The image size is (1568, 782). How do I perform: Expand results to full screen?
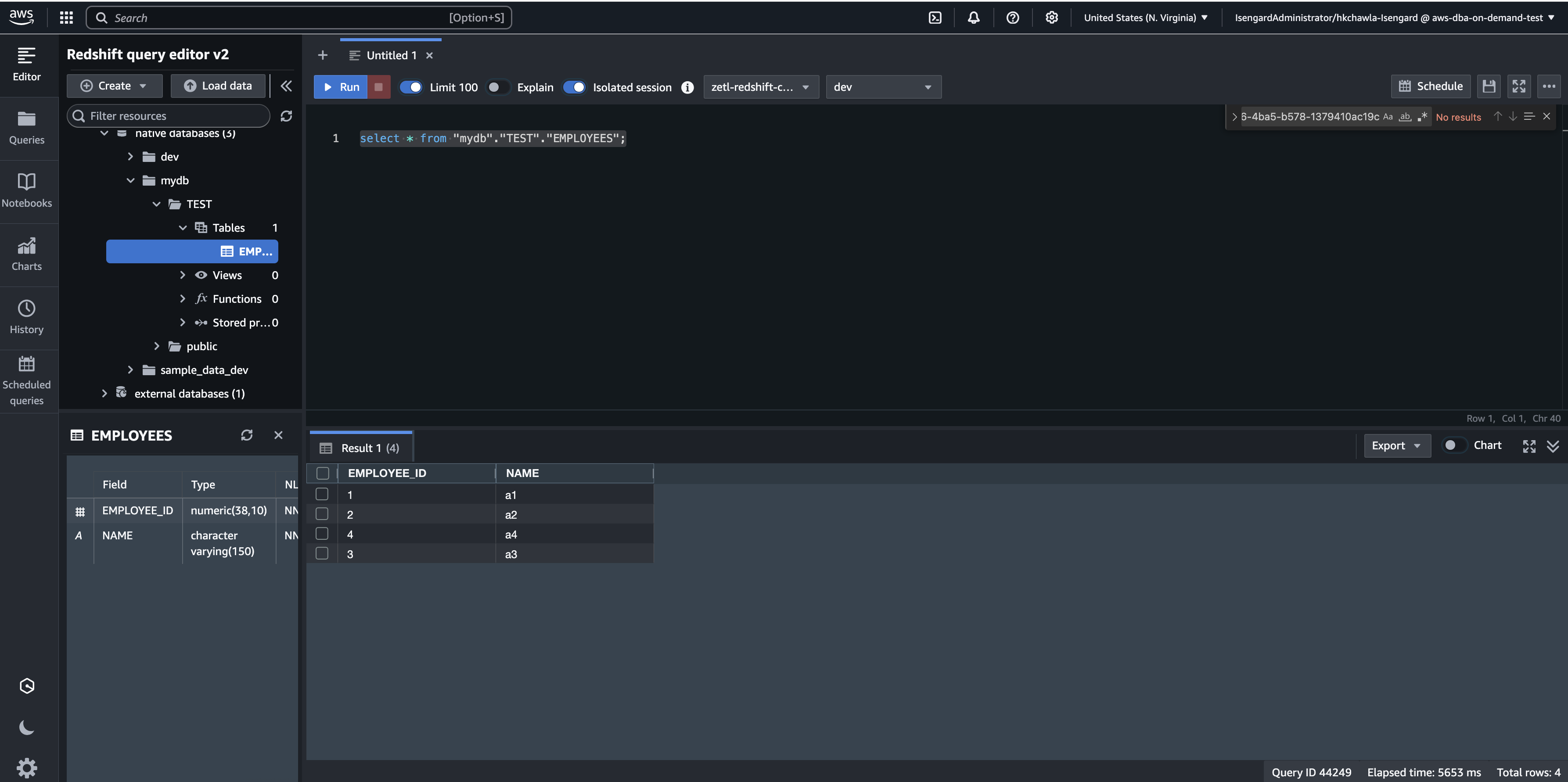point(1529,446)
